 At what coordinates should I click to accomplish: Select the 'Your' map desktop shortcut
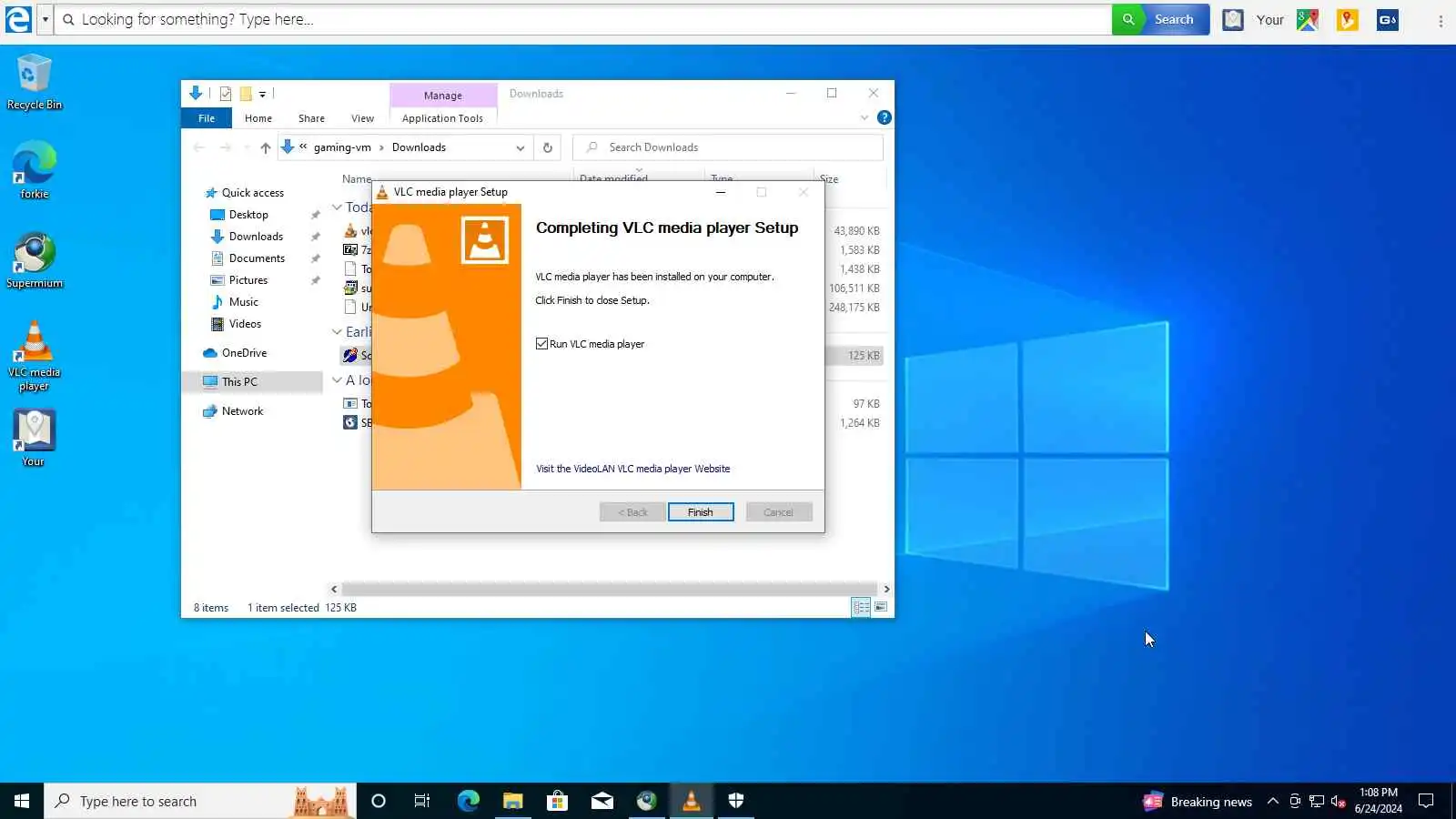(x=35, y=438)
